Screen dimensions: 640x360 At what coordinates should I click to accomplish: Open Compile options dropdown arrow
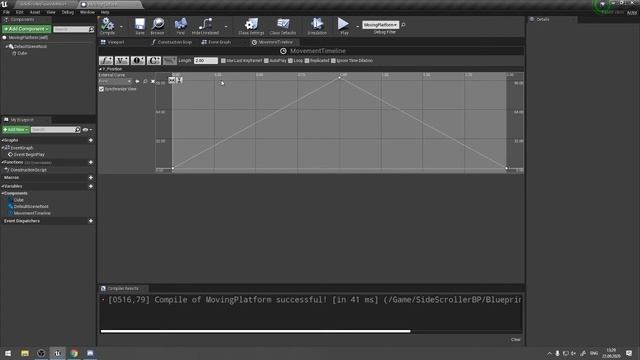(121, 27)
